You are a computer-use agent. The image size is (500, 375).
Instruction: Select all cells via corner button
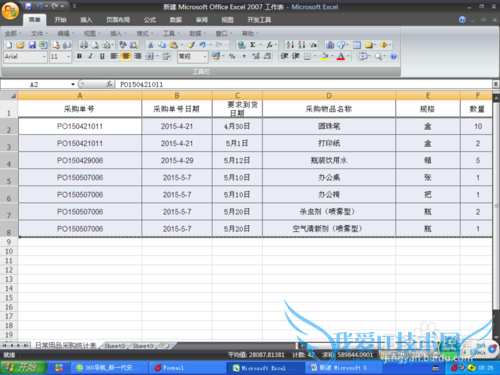9,96
